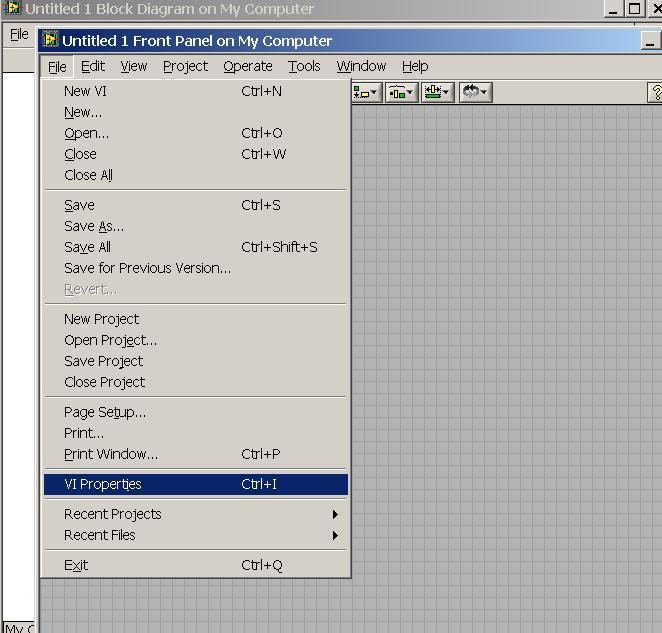
Task: Select Save As... menu entry
Action: click(x=196, y=226)
